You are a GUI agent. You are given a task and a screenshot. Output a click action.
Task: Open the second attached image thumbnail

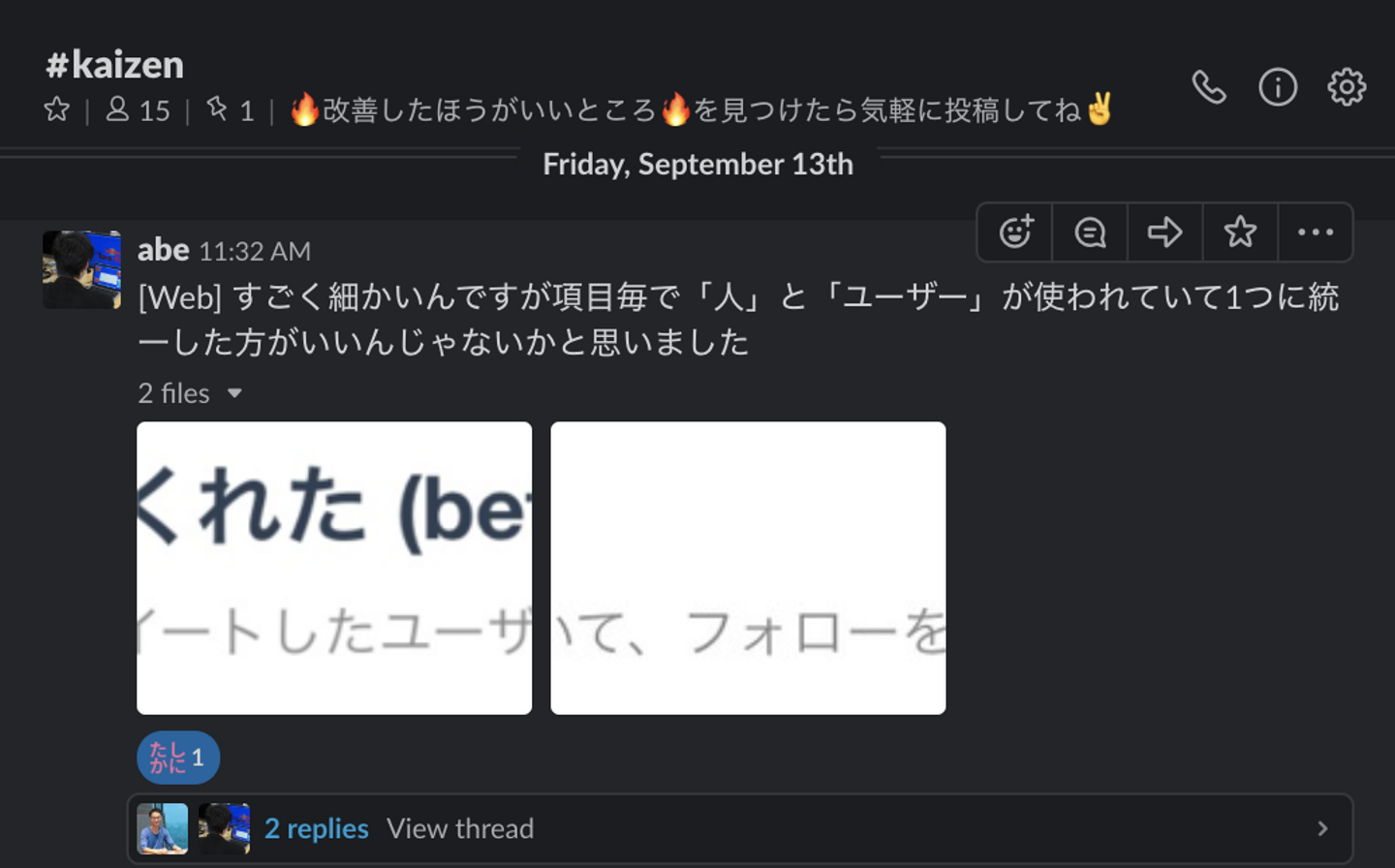(x=748, y=568)
